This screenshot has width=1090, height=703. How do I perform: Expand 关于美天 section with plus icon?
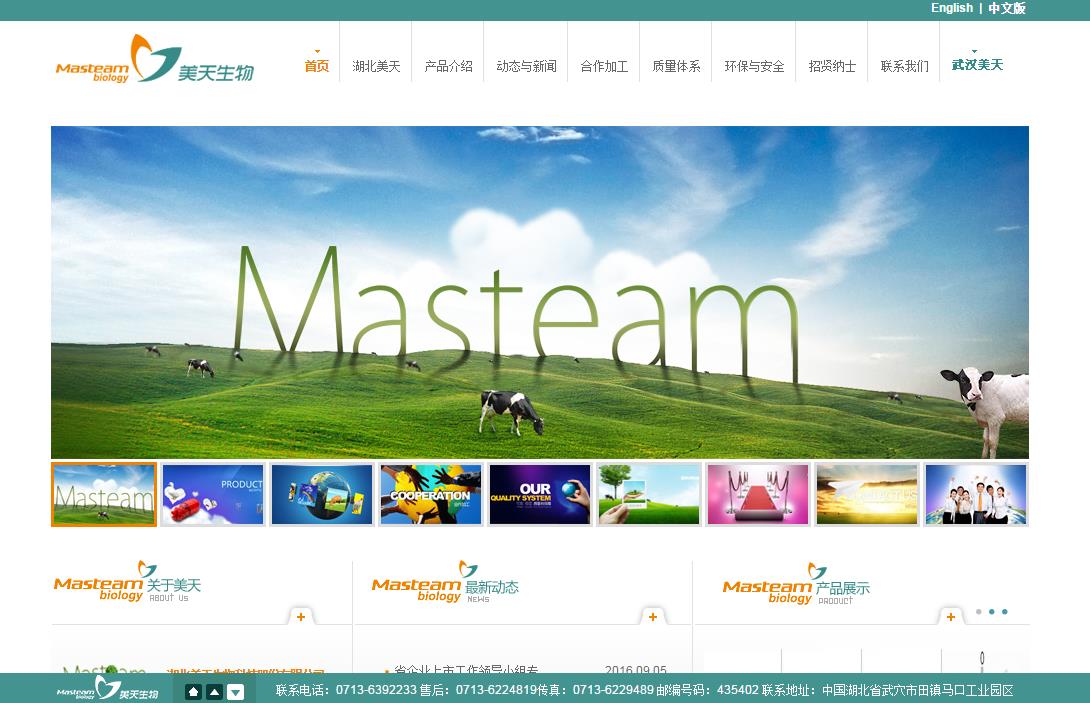click(300, 617)
